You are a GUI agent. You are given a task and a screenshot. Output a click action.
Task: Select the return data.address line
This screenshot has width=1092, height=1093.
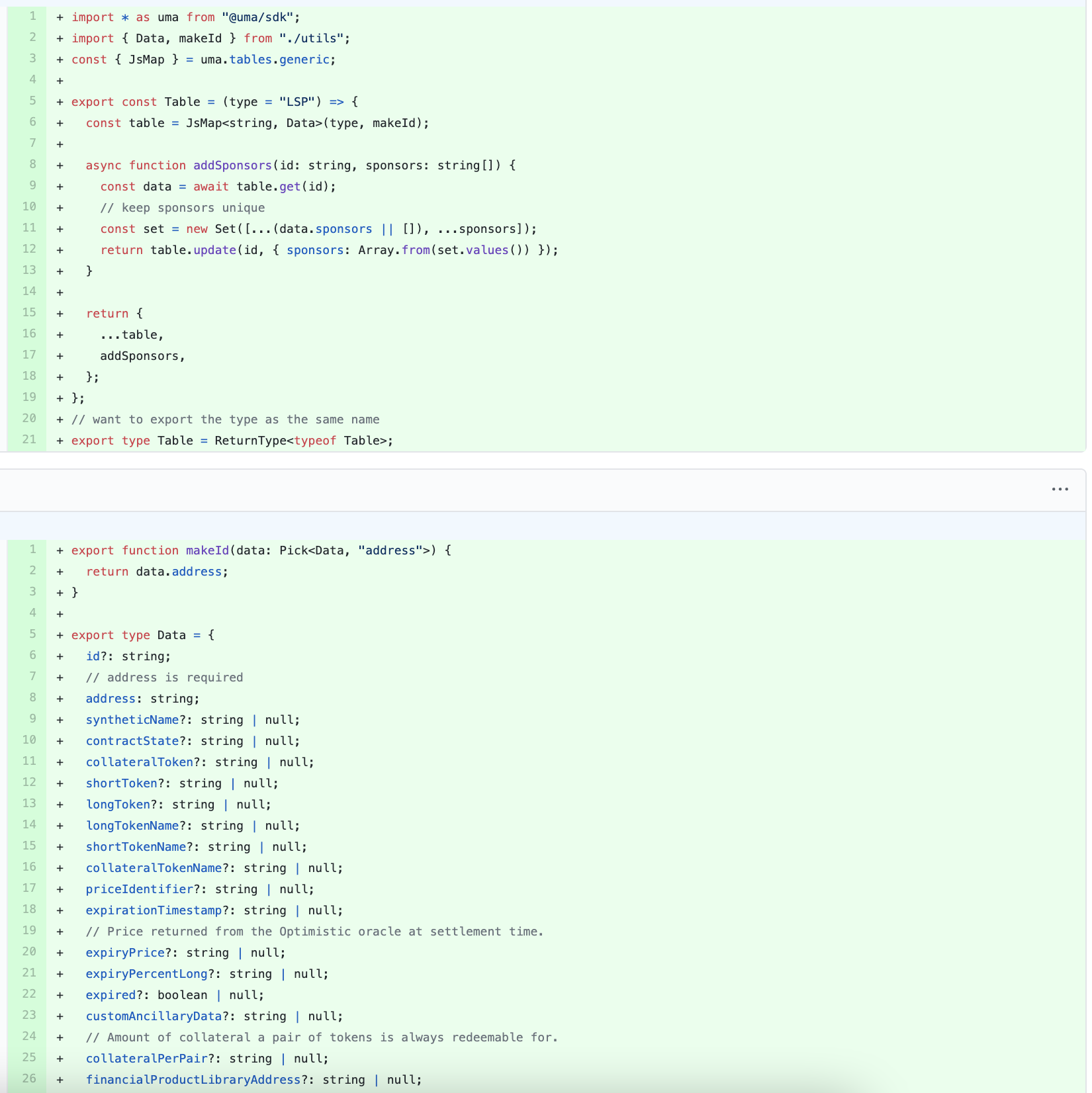click(x=157, y=572)
